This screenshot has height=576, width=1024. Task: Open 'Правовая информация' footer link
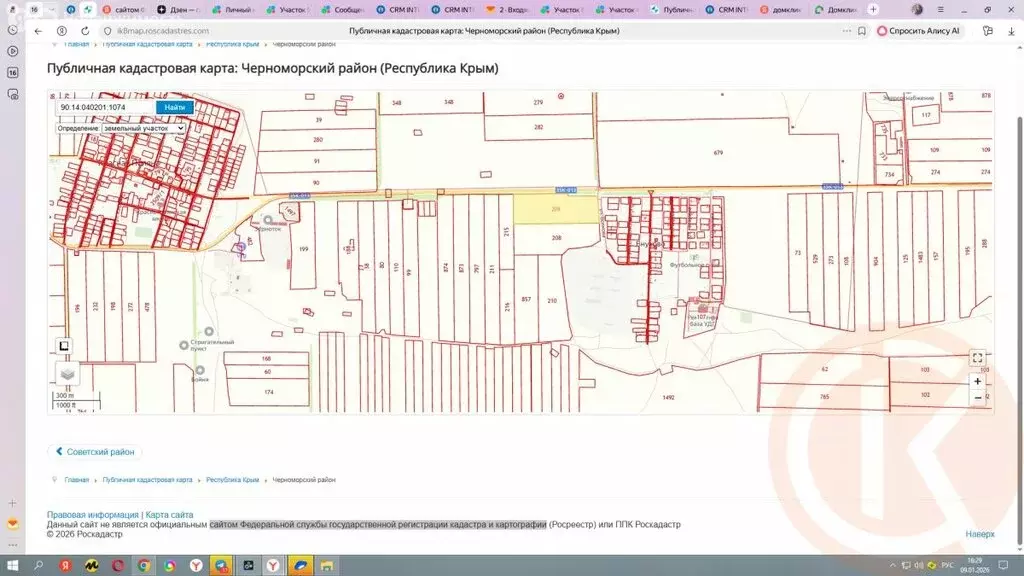tap(92, 514)
